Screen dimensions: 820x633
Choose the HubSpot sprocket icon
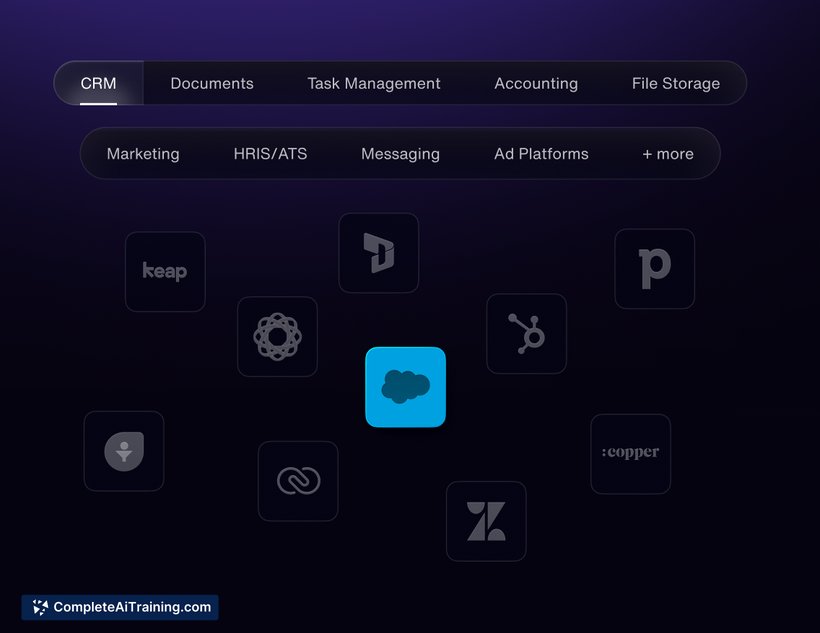(x=527, y=334)
